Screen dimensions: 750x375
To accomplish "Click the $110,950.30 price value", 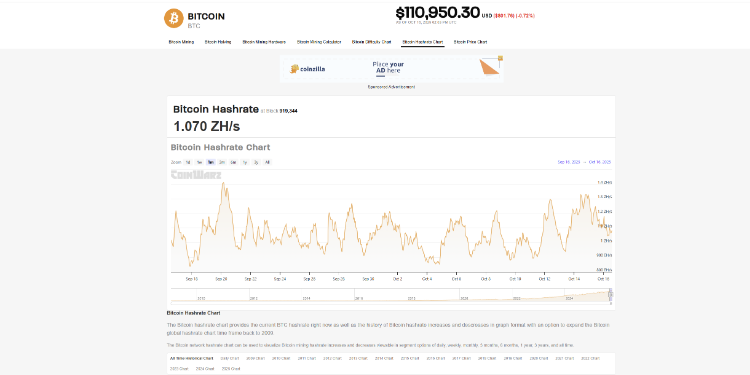I will tap(437, 12).
